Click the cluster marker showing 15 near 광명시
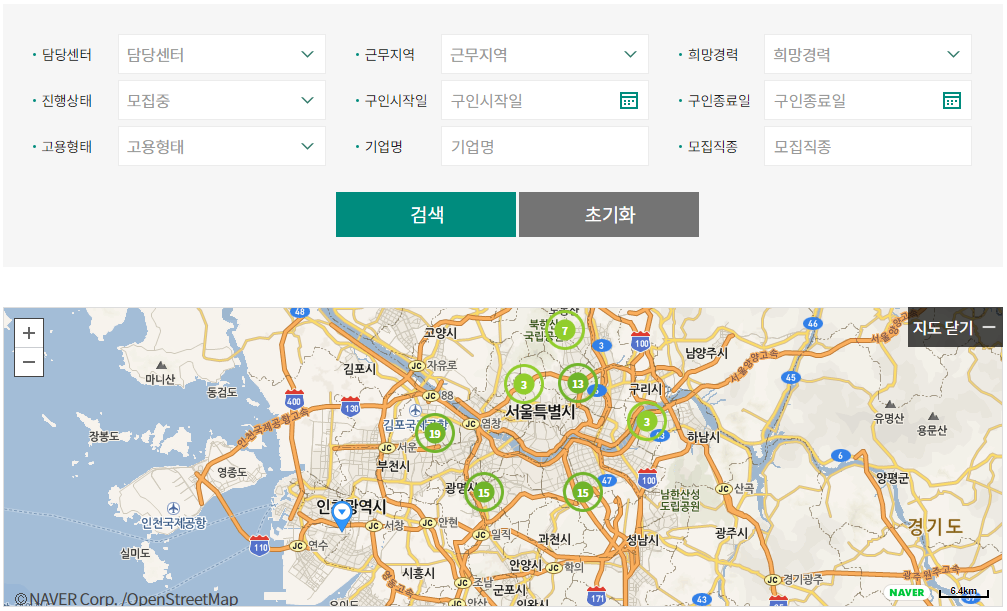Image resolution: width=1007 pixels, height=611 pixels. tap(486, 492)
